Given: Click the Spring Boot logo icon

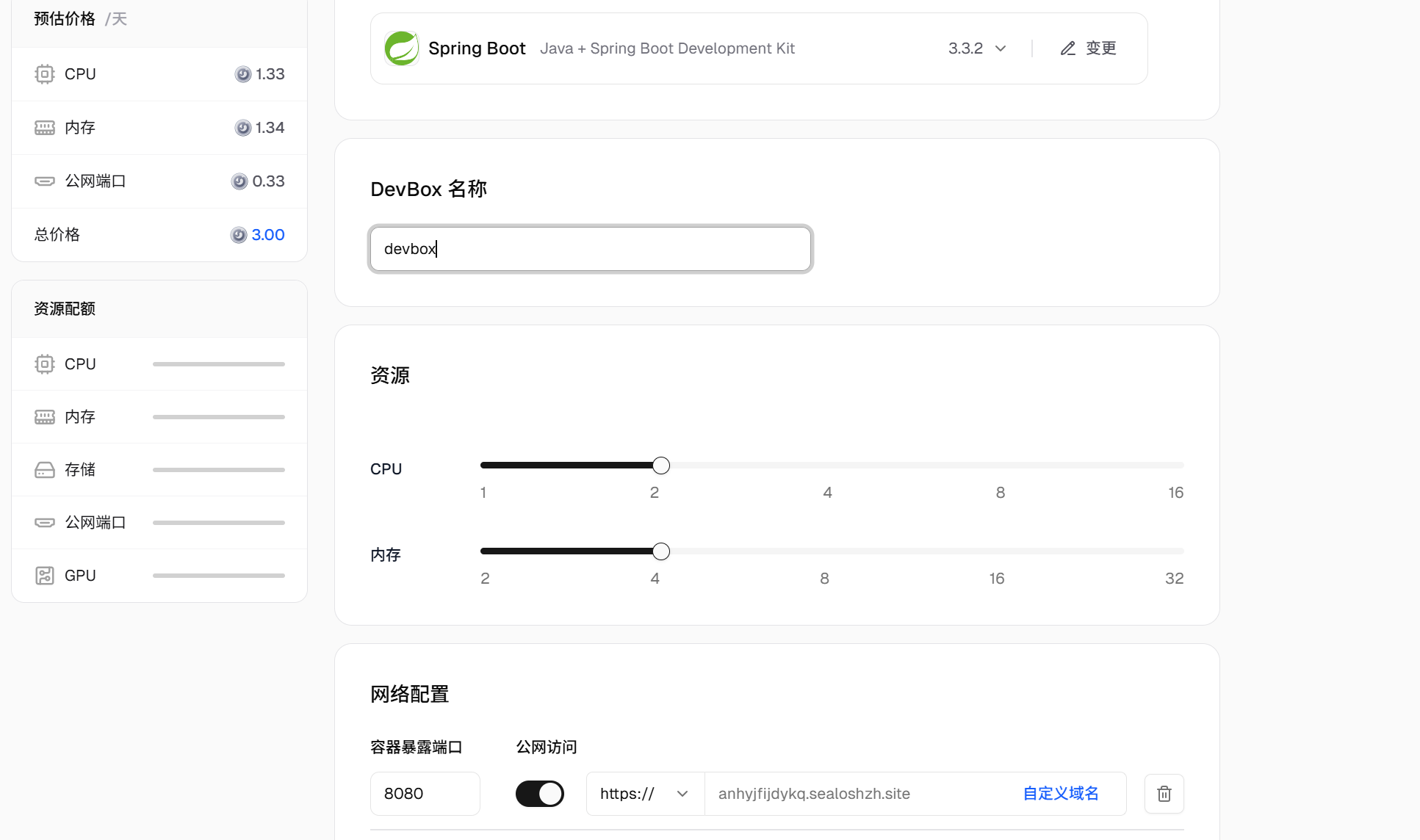Looking at the screenshot, I should (401, 48).
